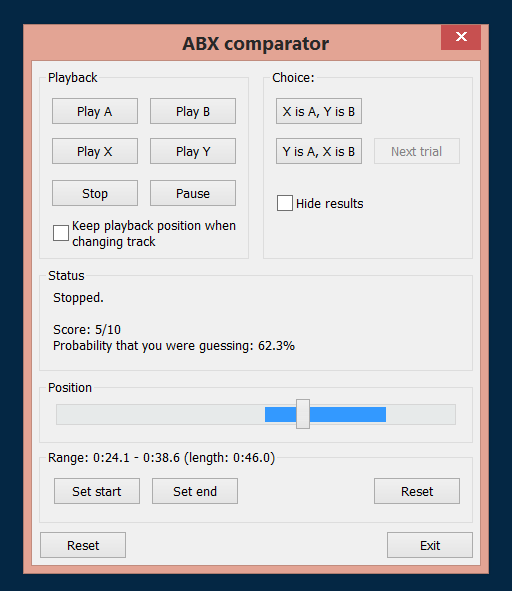Choose 'X is A, Y is B'
This screenshot has height=591, width=512.
pyautogui.click(x=319, y=111)
